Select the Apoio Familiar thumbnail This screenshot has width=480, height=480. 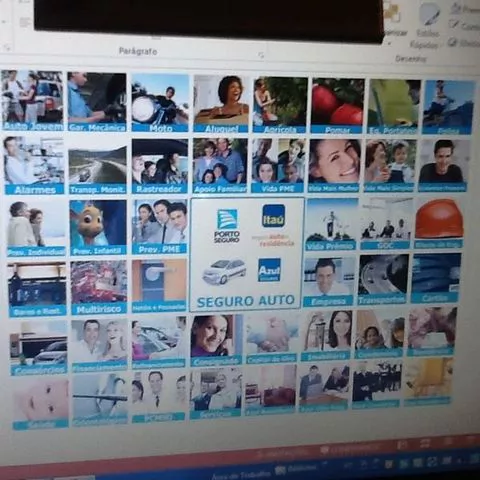pyautogui.click(x=220, y=166)
